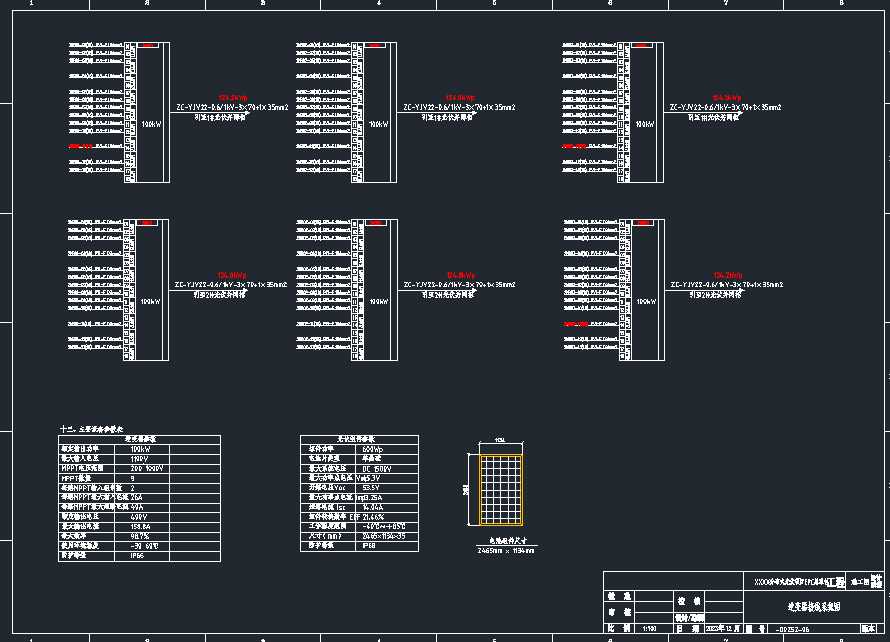Click the top-left 100kW inverter block
The image size is (890, 642).
[x=151, y=124]
